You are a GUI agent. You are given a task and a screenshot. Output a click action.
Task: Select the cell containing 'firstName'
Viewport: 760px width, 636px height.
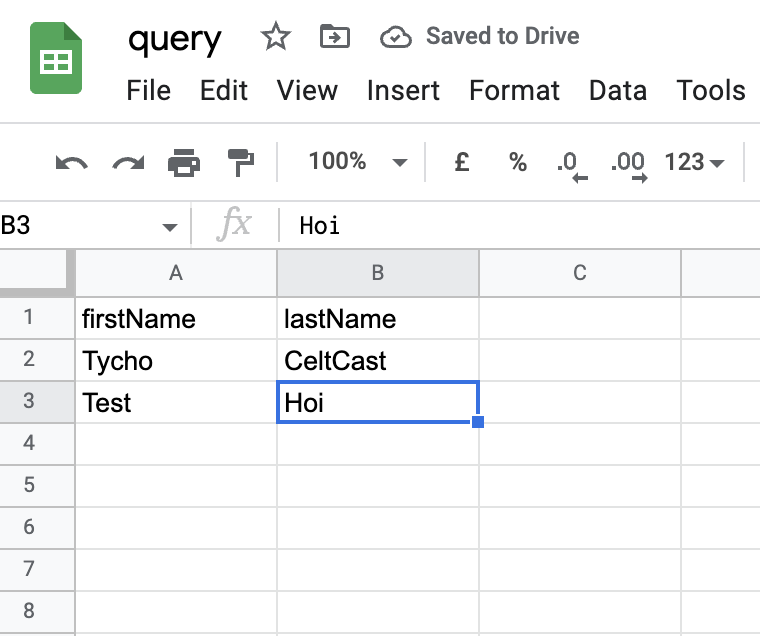click(176, 318)
